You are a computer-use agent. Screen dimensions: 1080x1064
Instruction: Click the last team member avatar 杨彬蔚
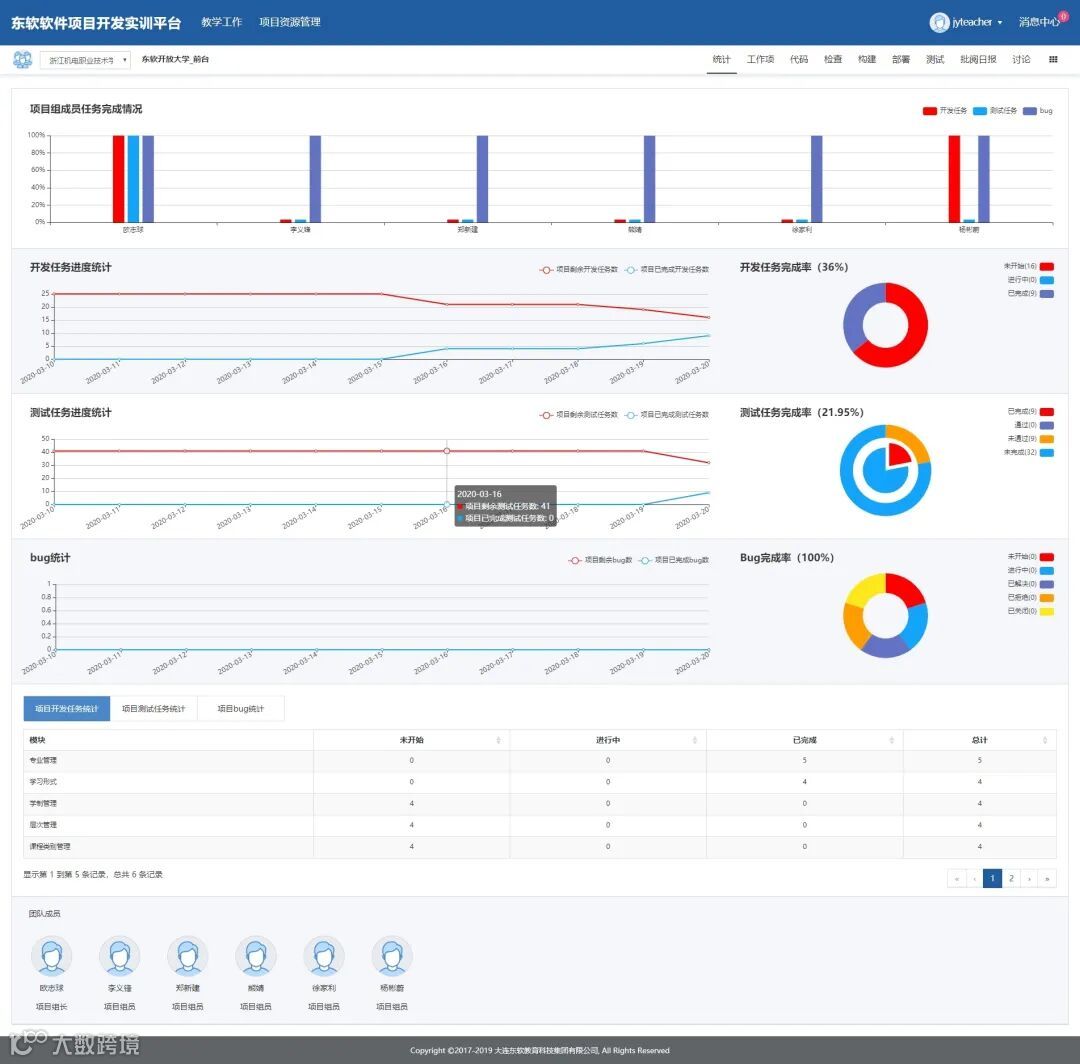(x=392, y=956)
